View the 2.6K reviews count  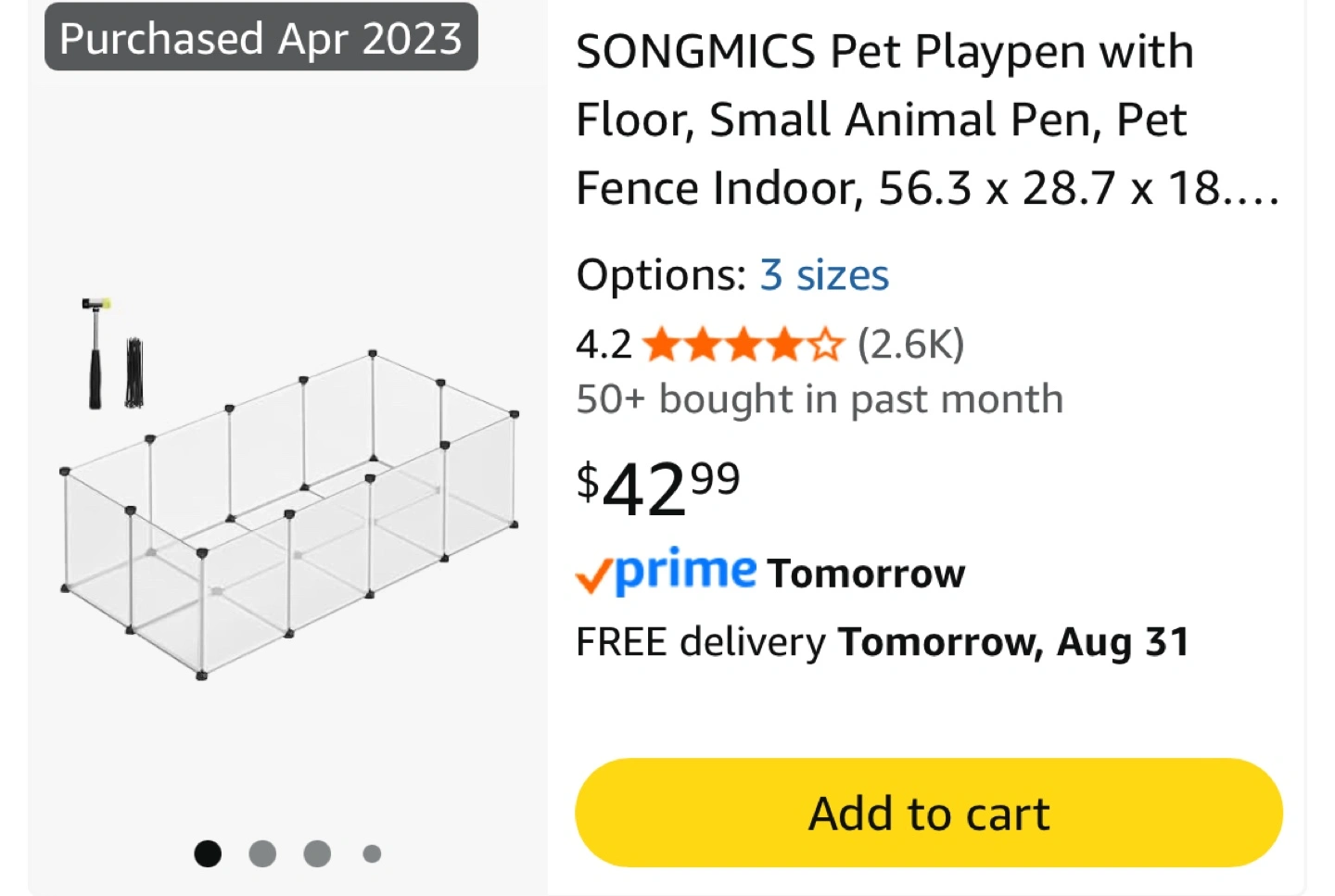(x=910, y=345)
